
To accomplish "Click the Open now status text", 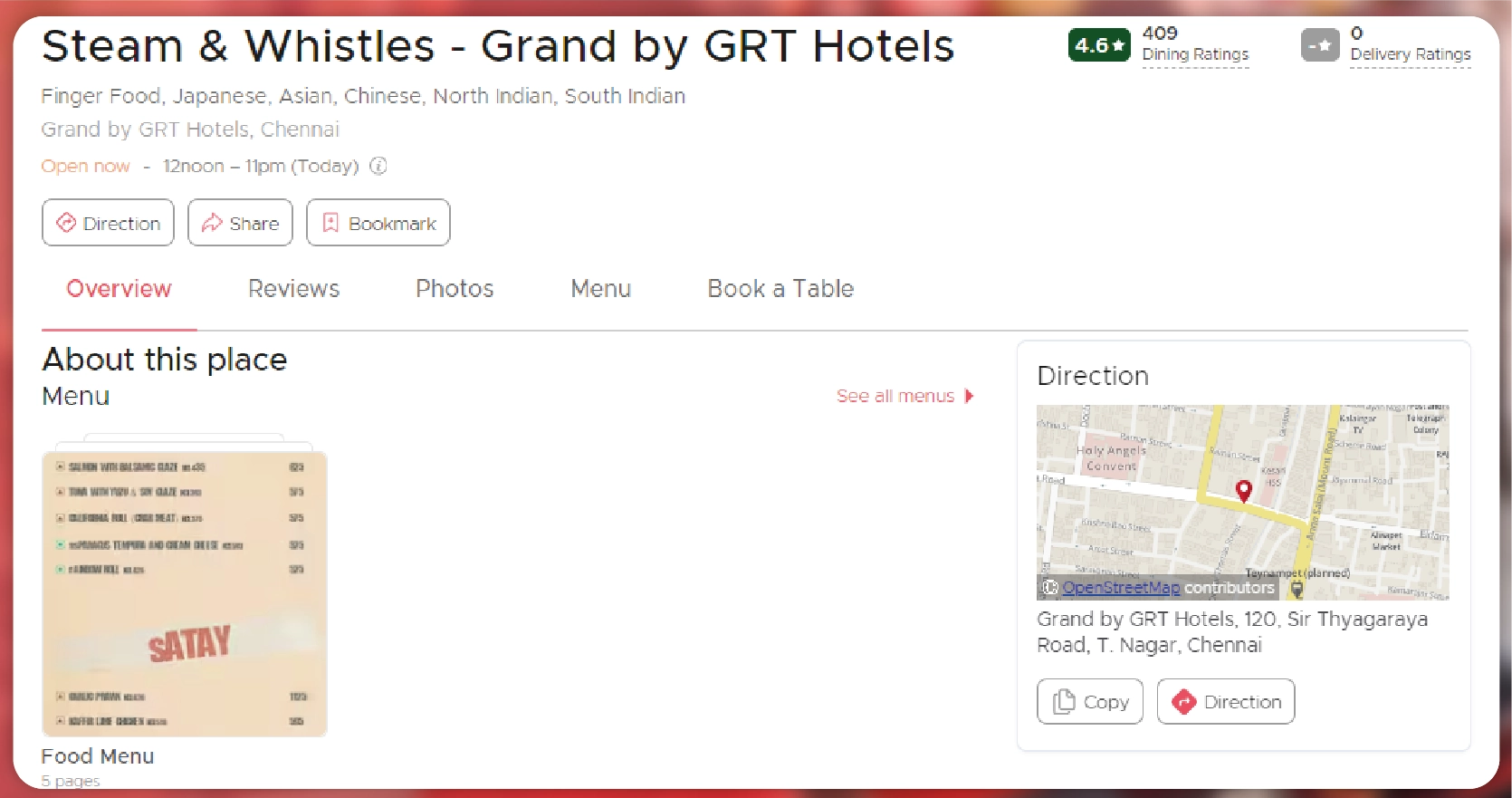I will point(86,166).
